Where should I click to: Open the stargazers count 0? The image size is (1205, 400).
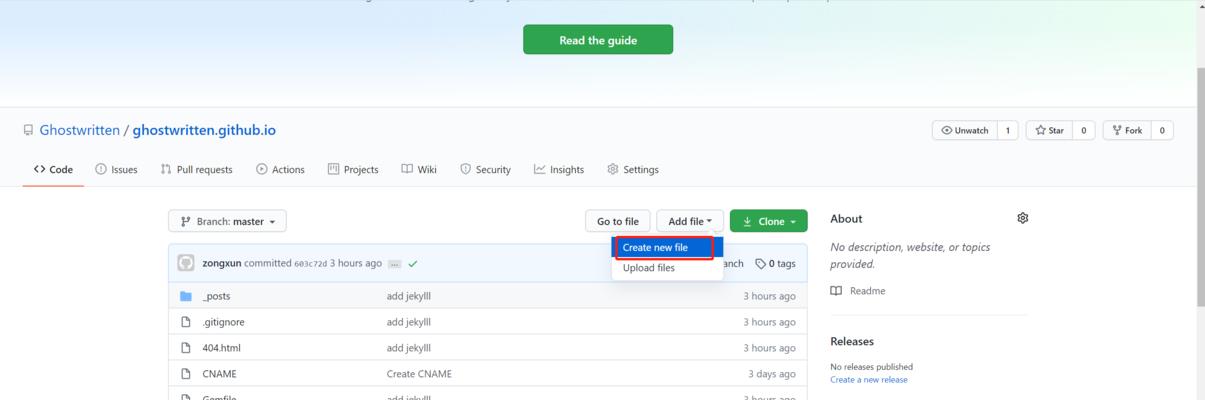pyautogui.click(x=1083, y=130)
